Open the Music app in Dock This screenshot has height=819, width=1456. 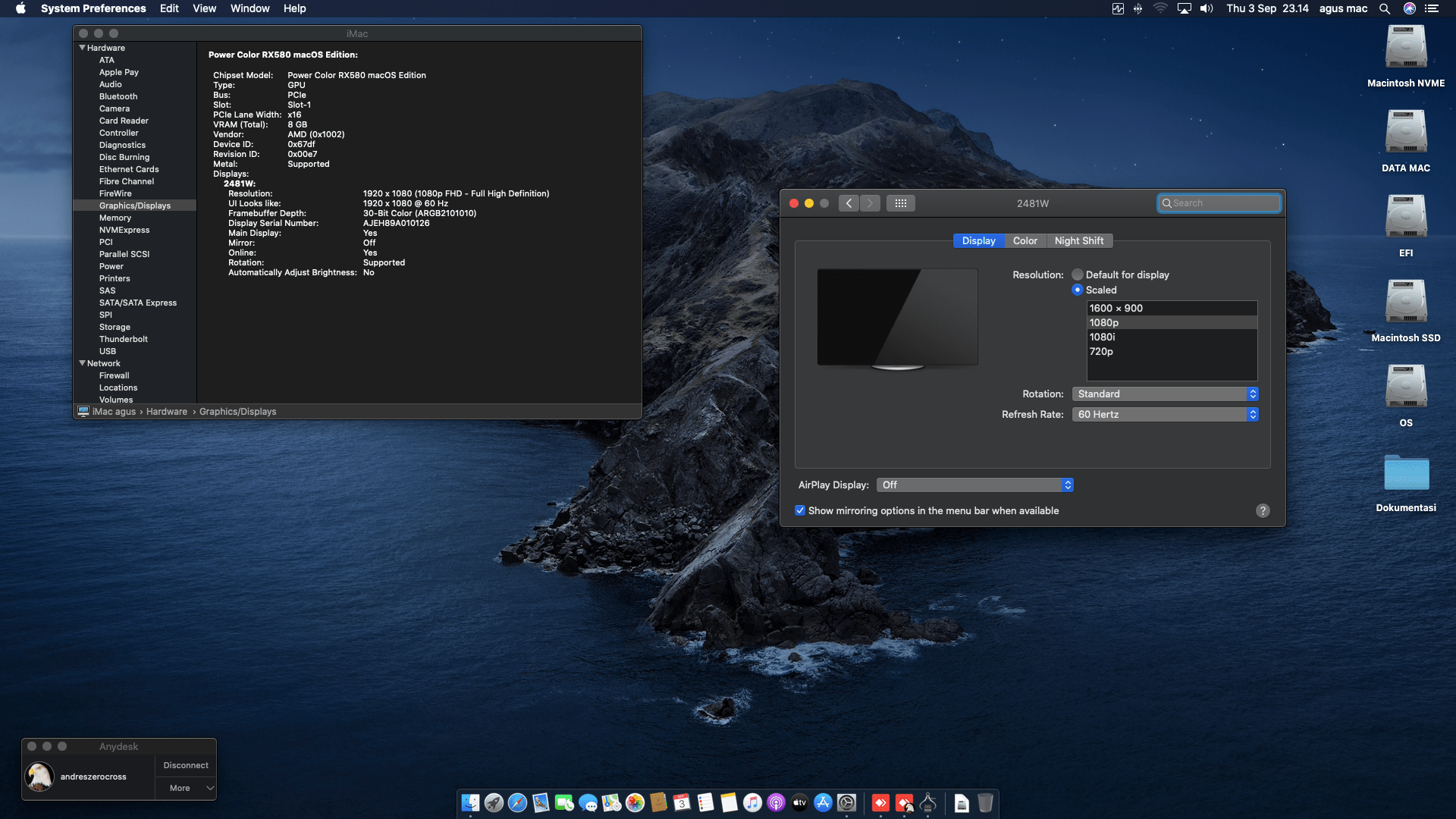pos(752,802)
